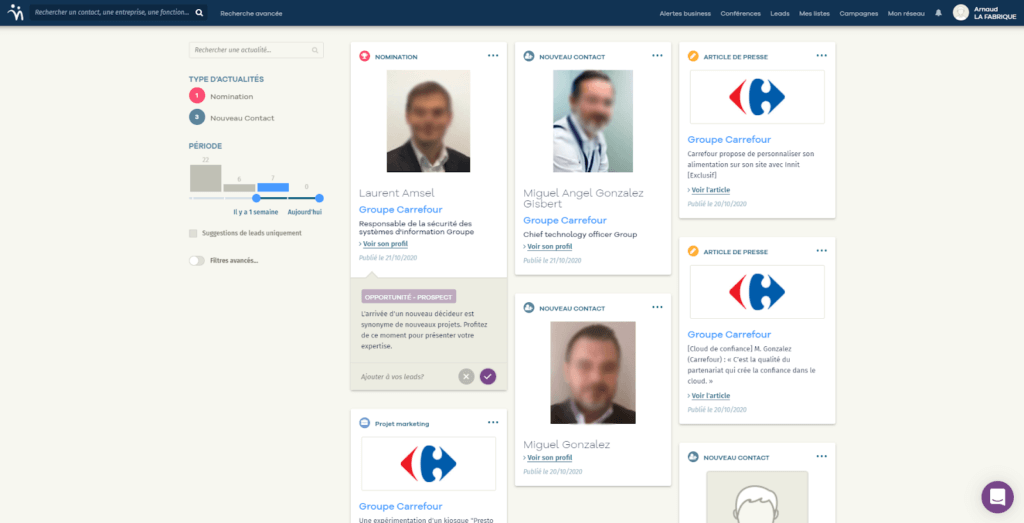Viewport: 1024px width, 523px height.
Task: Open 'Alertes business' menu item
Action: tap(685, 13)
